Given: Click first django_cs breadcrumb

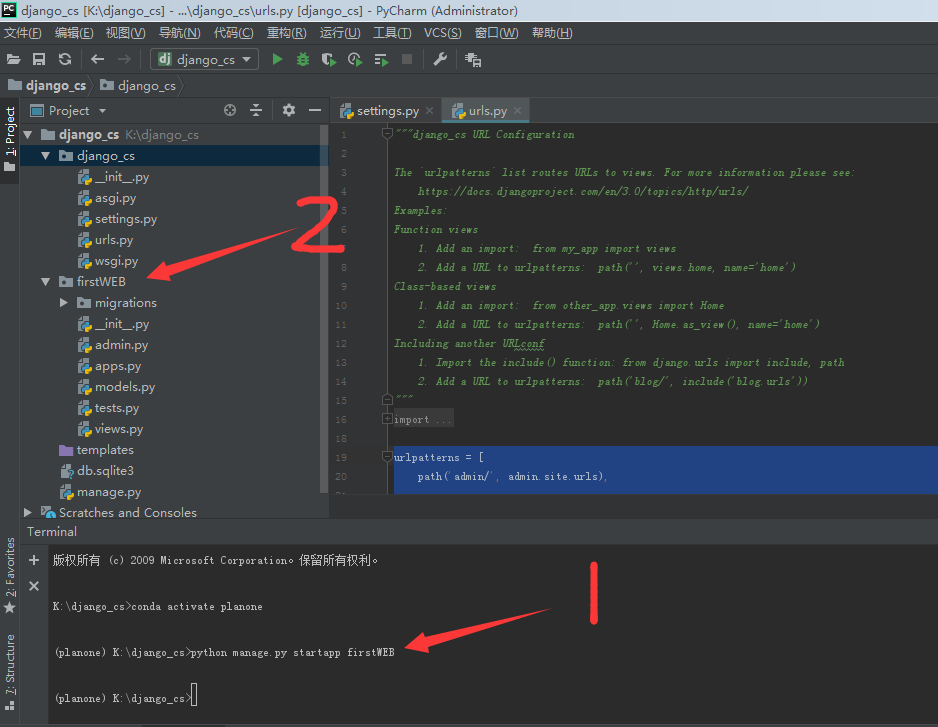Looking at the screenshot, I should point(48,86).
